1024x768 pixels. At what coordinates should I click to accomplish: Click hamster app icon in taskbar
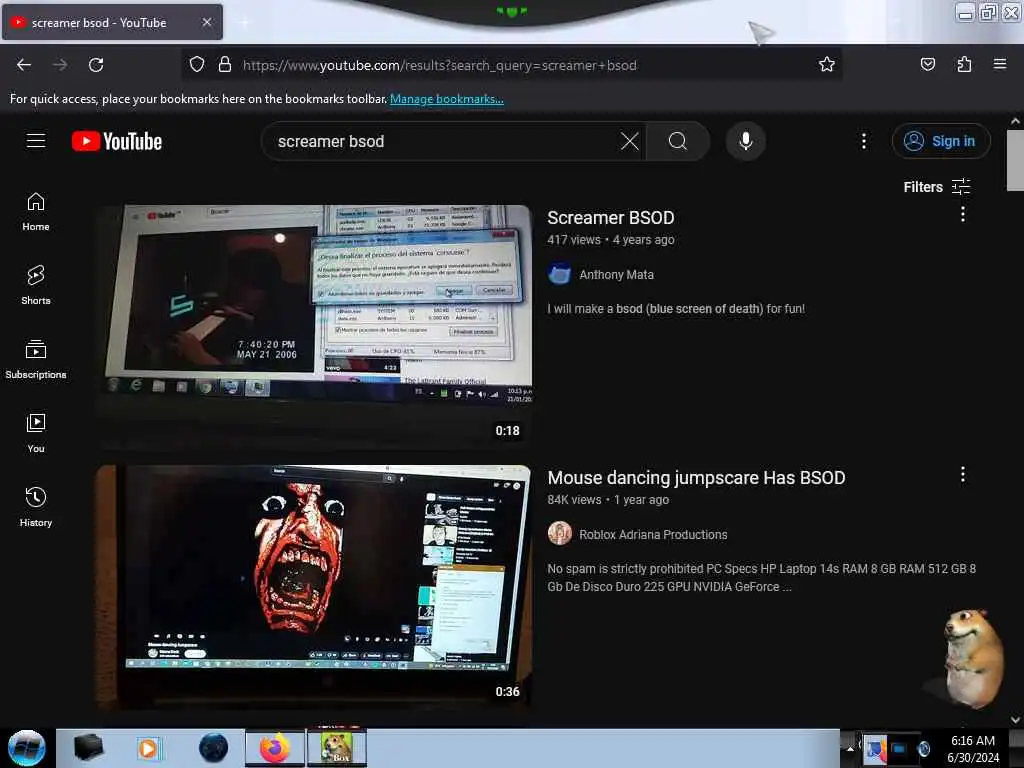click(337, 748)
